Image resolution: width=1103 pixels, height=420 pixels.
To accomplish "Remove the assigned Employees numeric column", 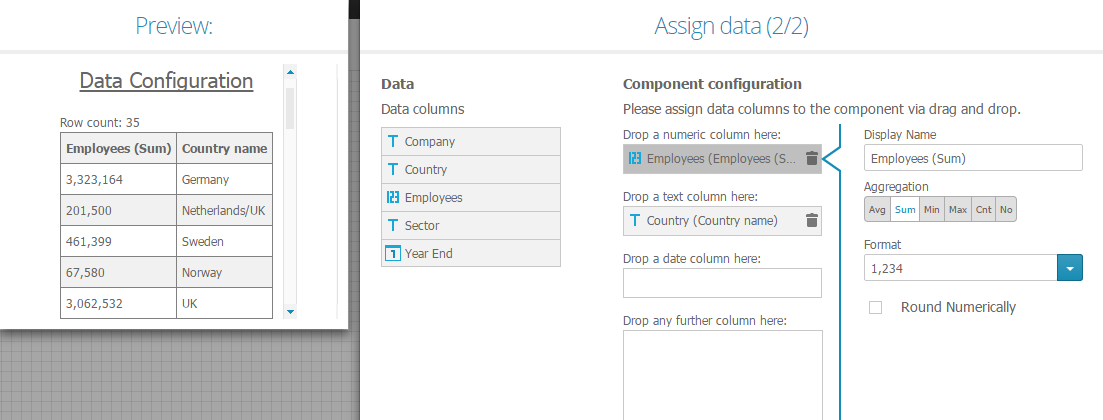I will pos(811,158).
